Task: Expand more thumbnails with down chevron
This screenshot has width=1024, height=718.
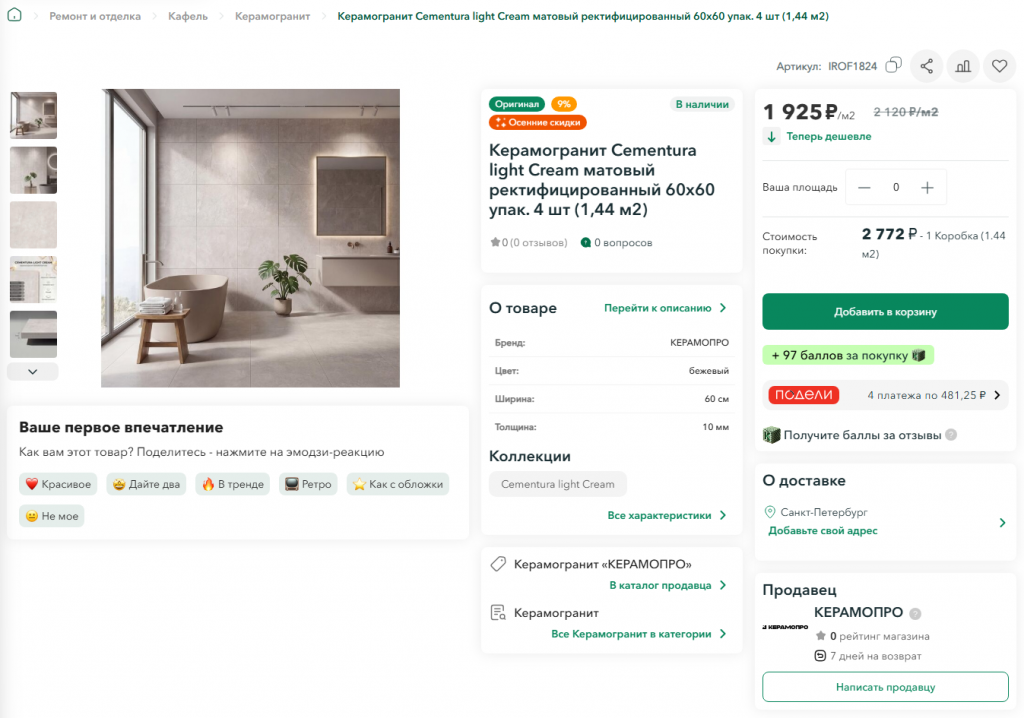Action: click(x=33, y=372)
